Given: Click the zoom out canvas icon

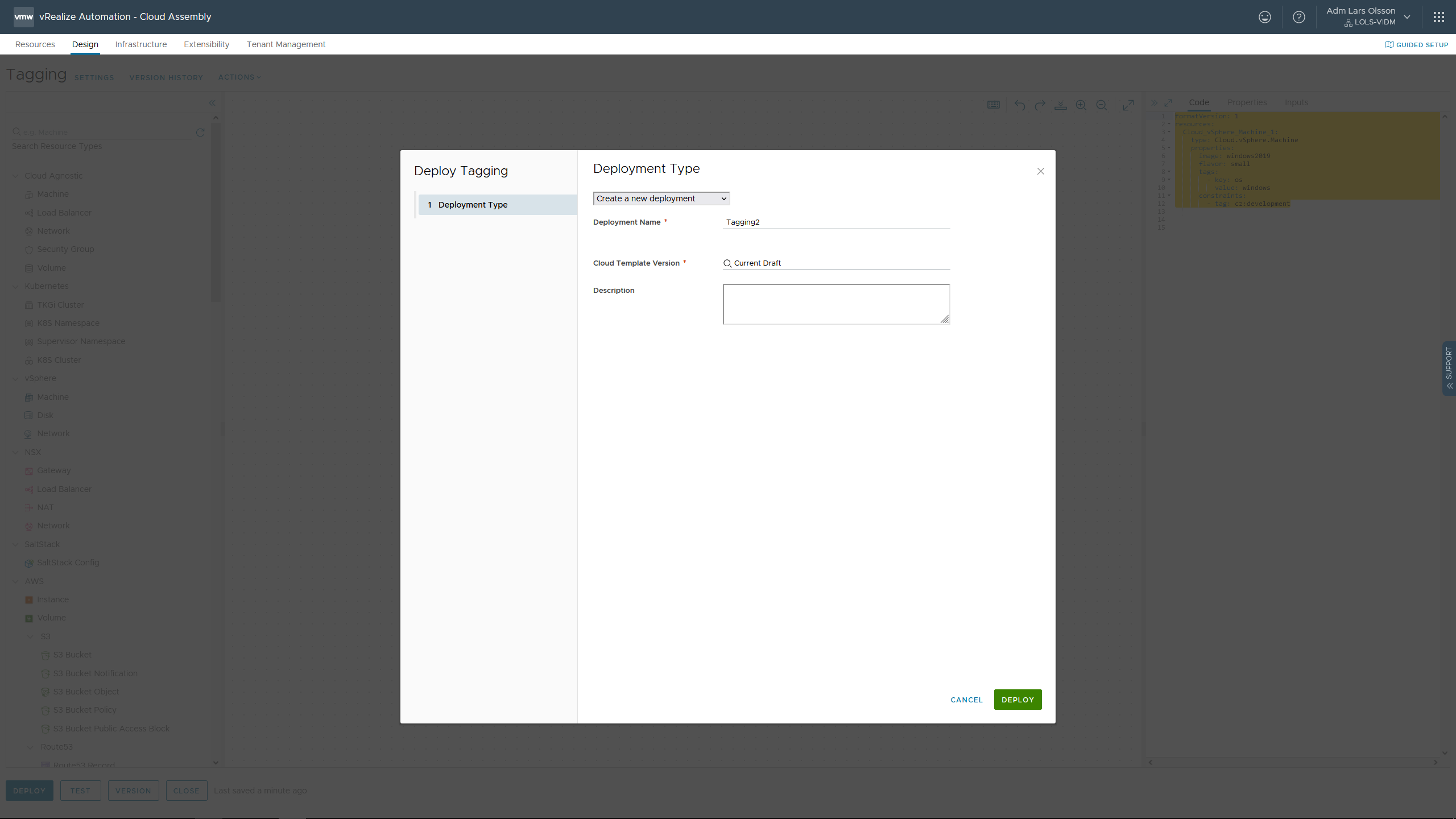Looking at the screenshot, I should 1101,105.
